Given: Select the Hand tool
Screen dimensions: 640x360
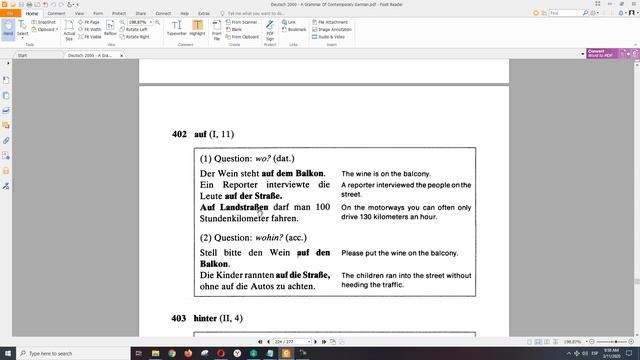Looking at the screenshot, I should coord(8,29).
